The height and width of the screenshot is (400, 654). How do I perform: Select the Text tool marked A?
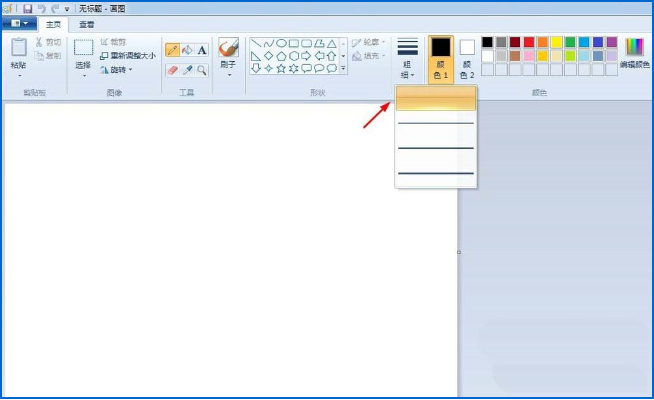[202, 50]
